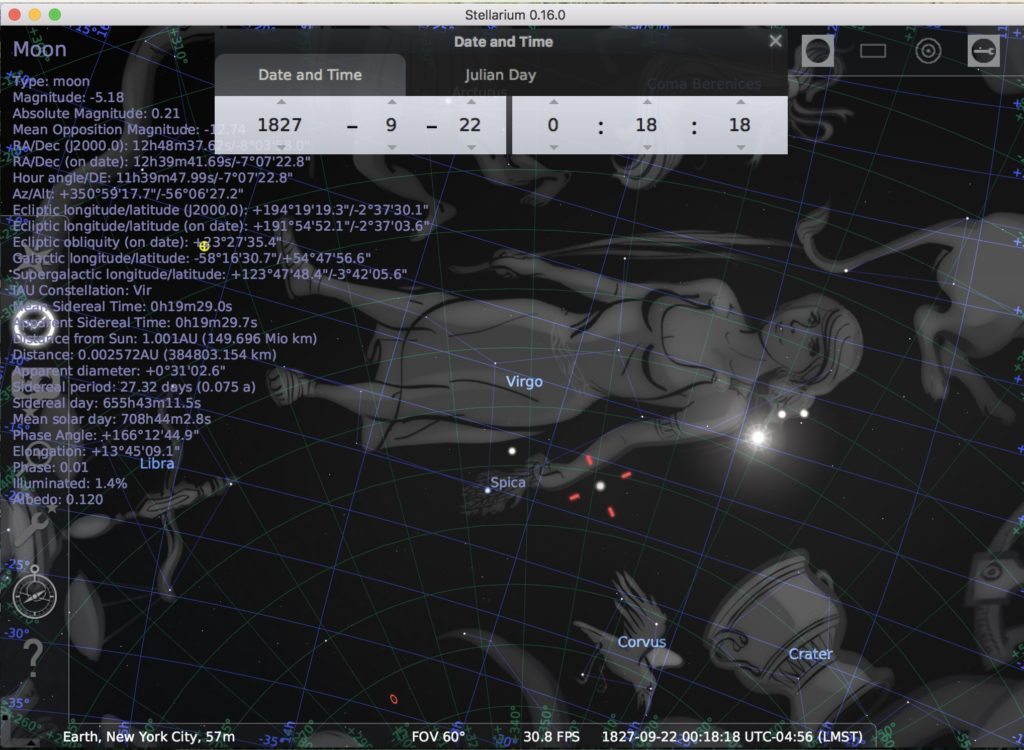The height and width of the screenshot is (750, 1024).
Task: Click the 'Magnitude: -5.18' line
Action: coord(68,97)
